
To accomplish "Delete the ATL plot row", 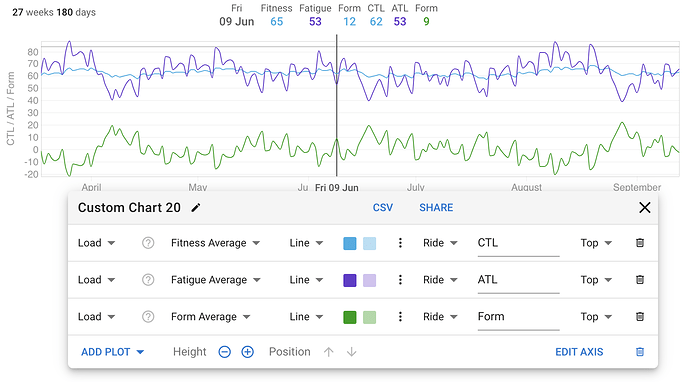I will (640, 280).
